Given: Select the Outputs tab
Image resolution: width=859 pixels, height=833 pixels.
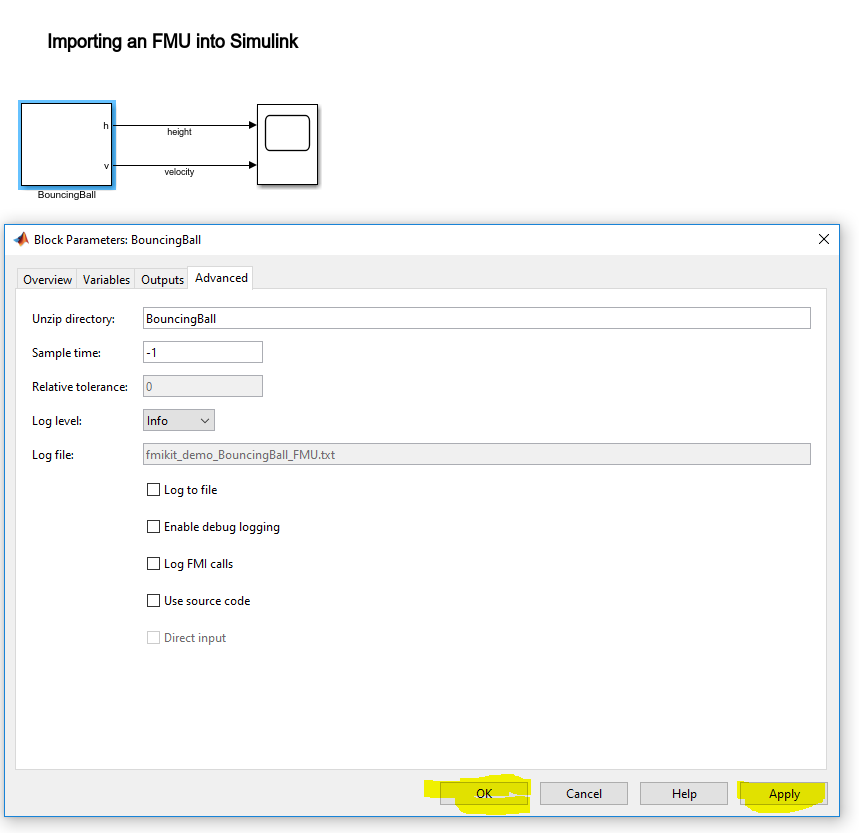Looking at the screenshot, I should tap(161, 279).
